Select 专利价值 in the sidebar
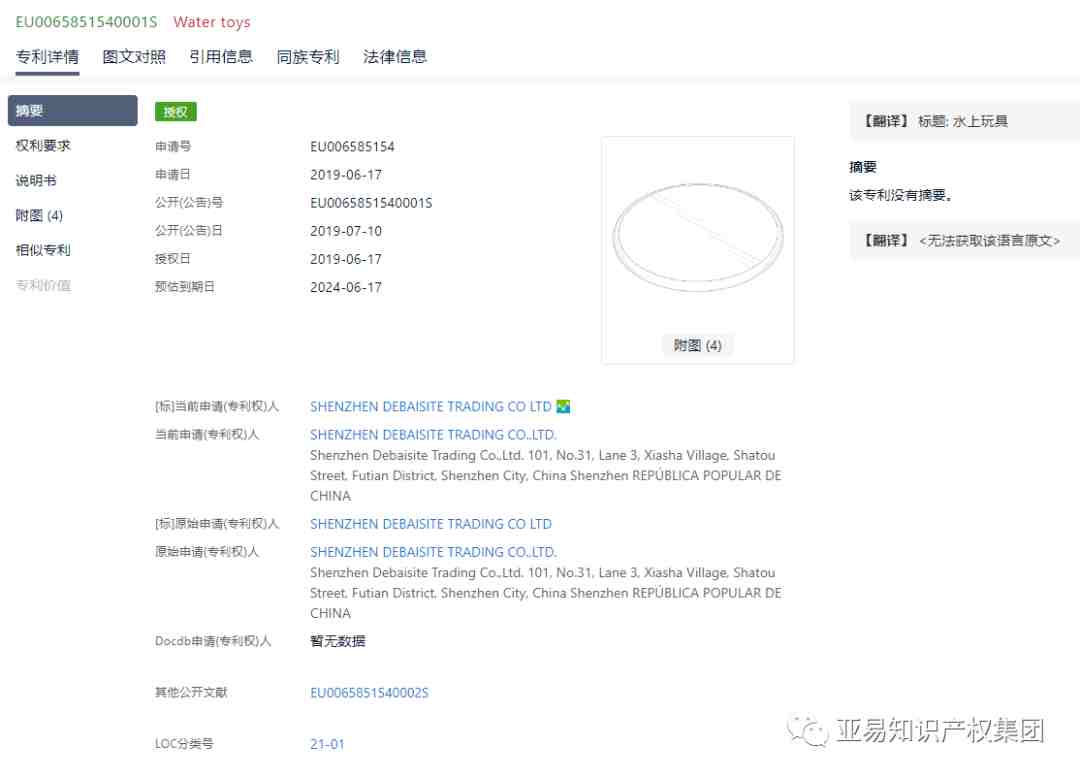Image resolution: width=1080 pixels, height=778 pixels. [43, 285]
